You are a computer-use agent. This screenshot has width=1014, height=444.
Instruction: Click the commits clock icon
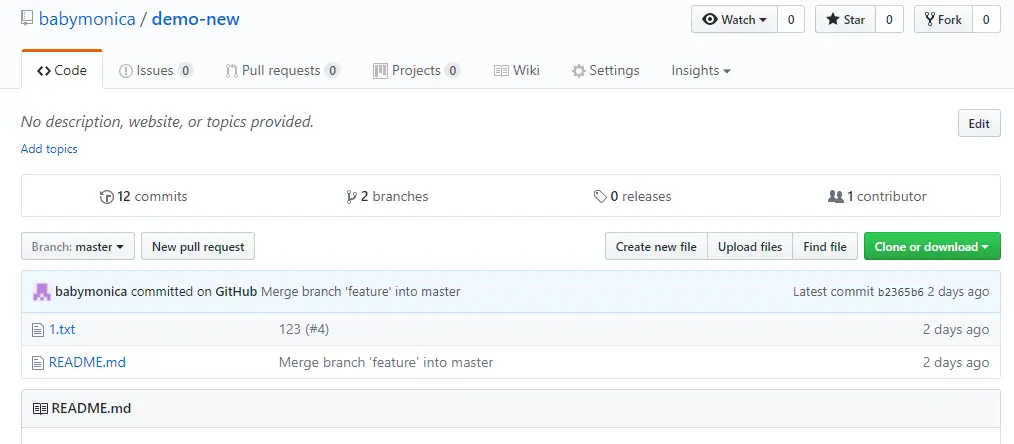click(107, 196)
